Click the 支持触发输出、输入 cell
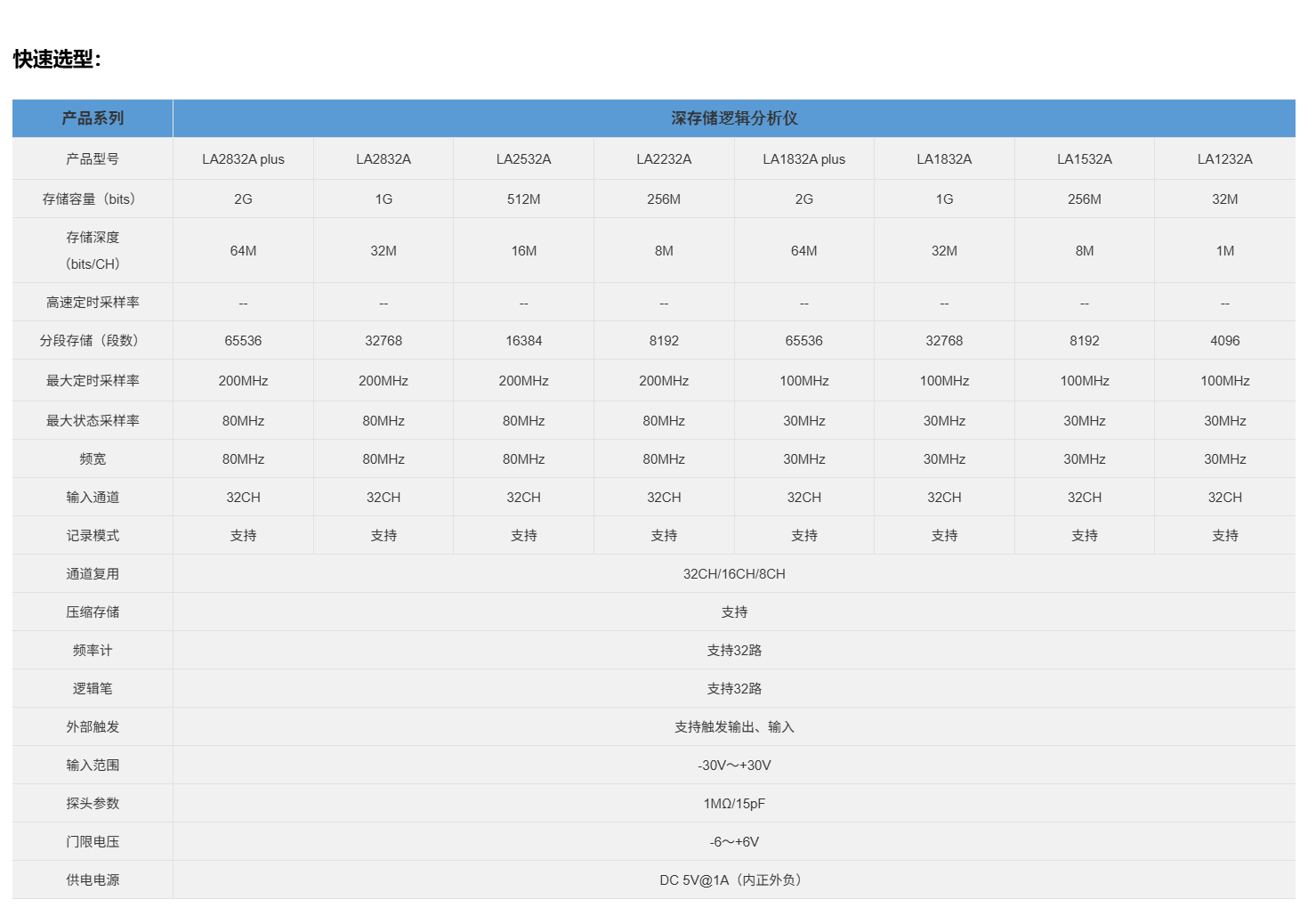Viewport: 1316px width, 924px height. click(x=734, y=727)
